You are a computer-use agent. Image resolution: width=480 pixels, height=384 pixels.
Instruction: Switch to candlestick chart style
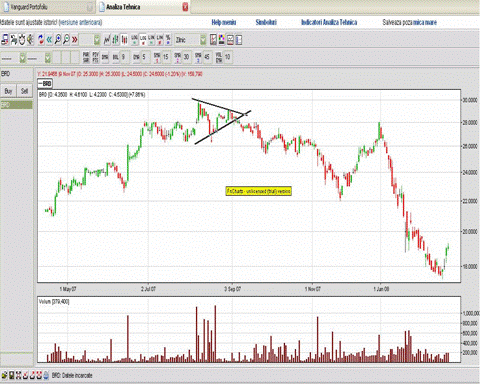pos(124,40)
